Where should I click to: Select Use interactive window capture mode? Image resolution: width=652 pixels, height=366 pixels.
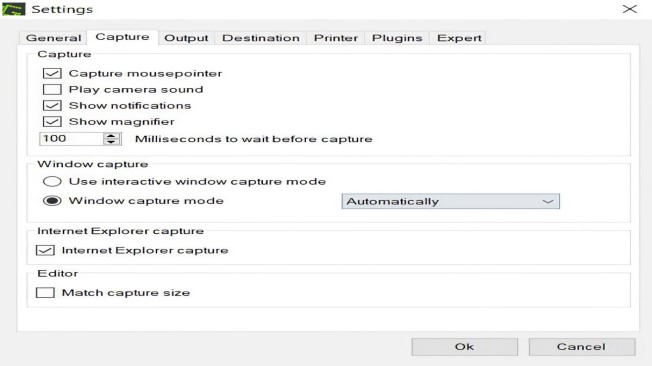coord(52,181)
